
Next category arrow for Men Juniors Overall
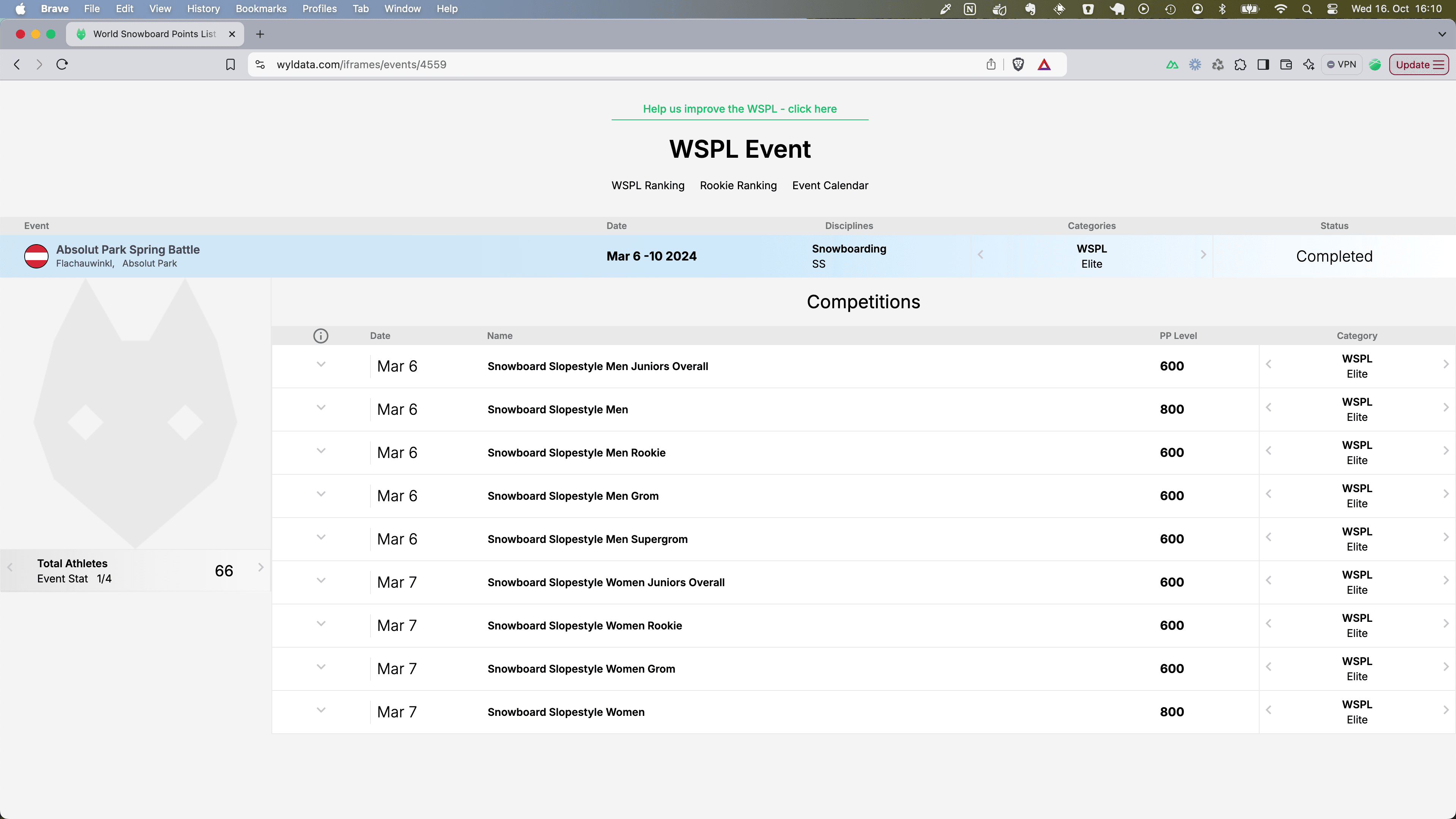point(1446,364)
